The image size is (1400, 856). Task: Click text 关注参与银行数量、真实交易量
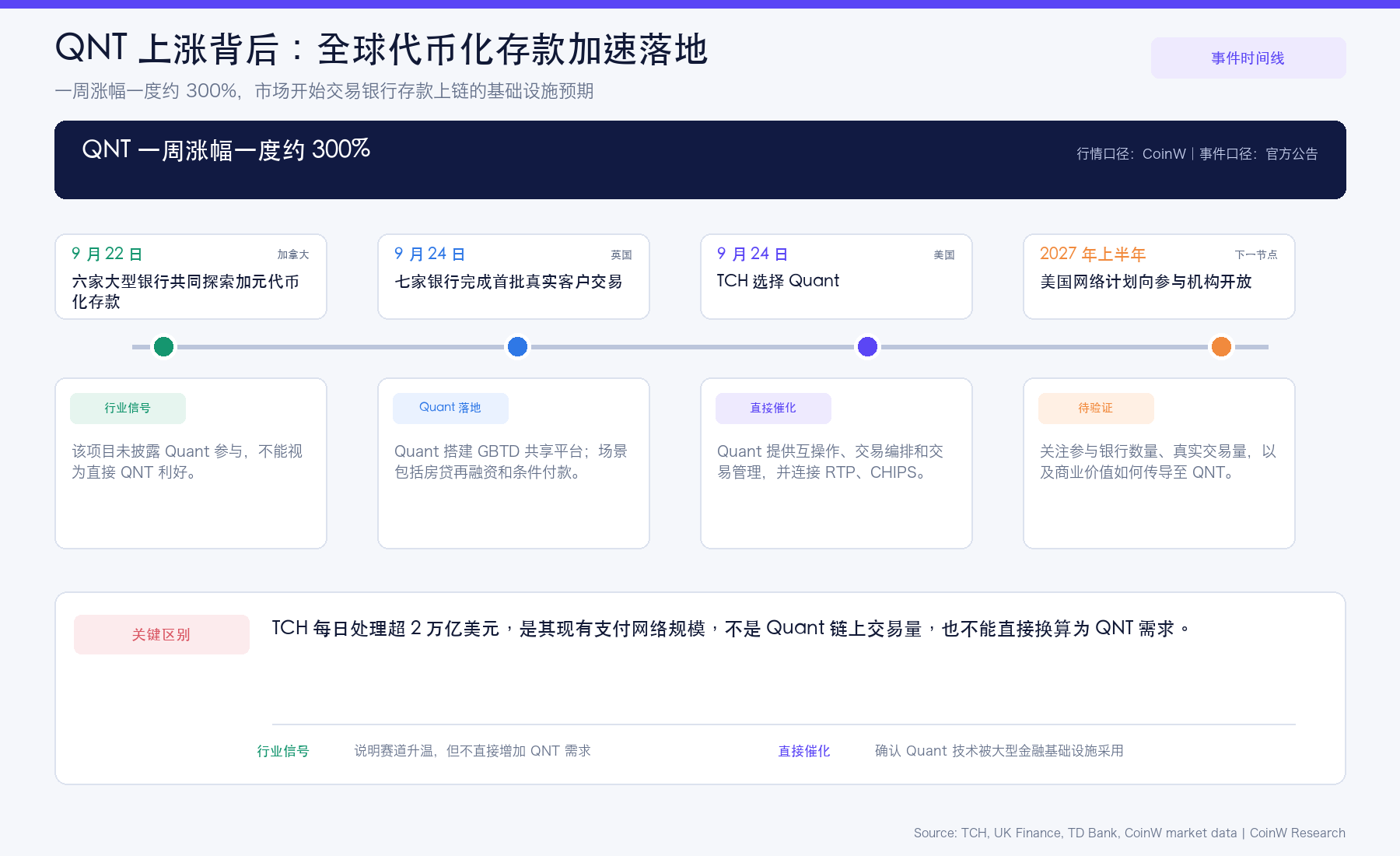click(x=1158, y=461)
